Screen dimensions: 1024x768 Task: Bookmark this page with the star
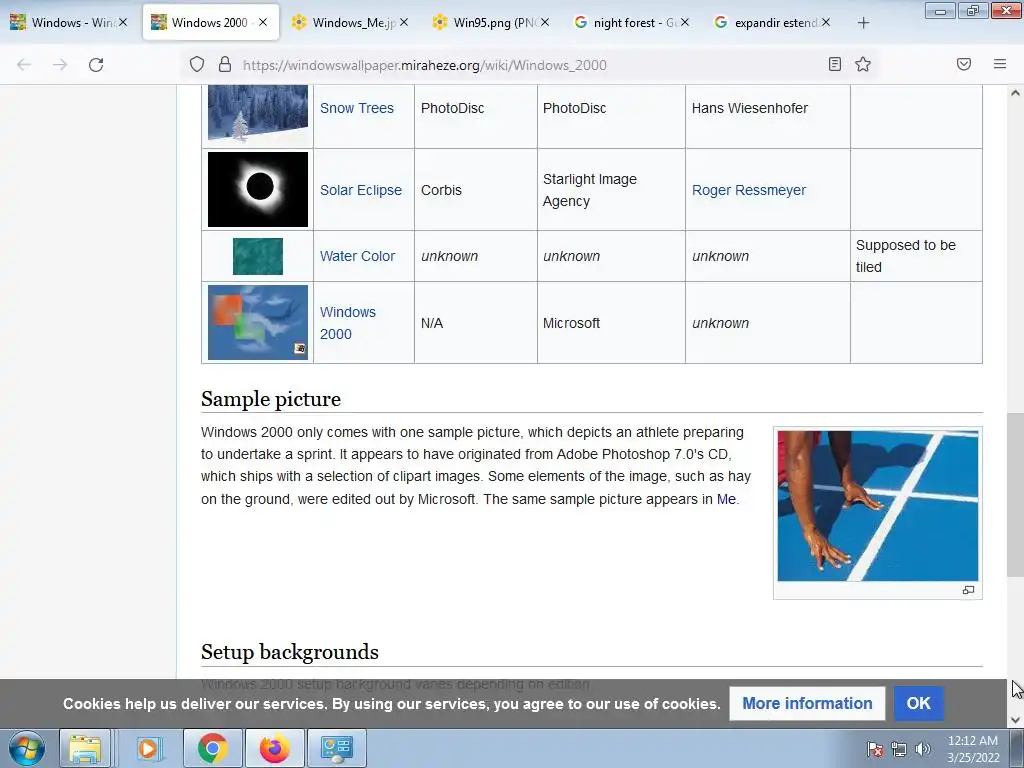pos(863,64)
